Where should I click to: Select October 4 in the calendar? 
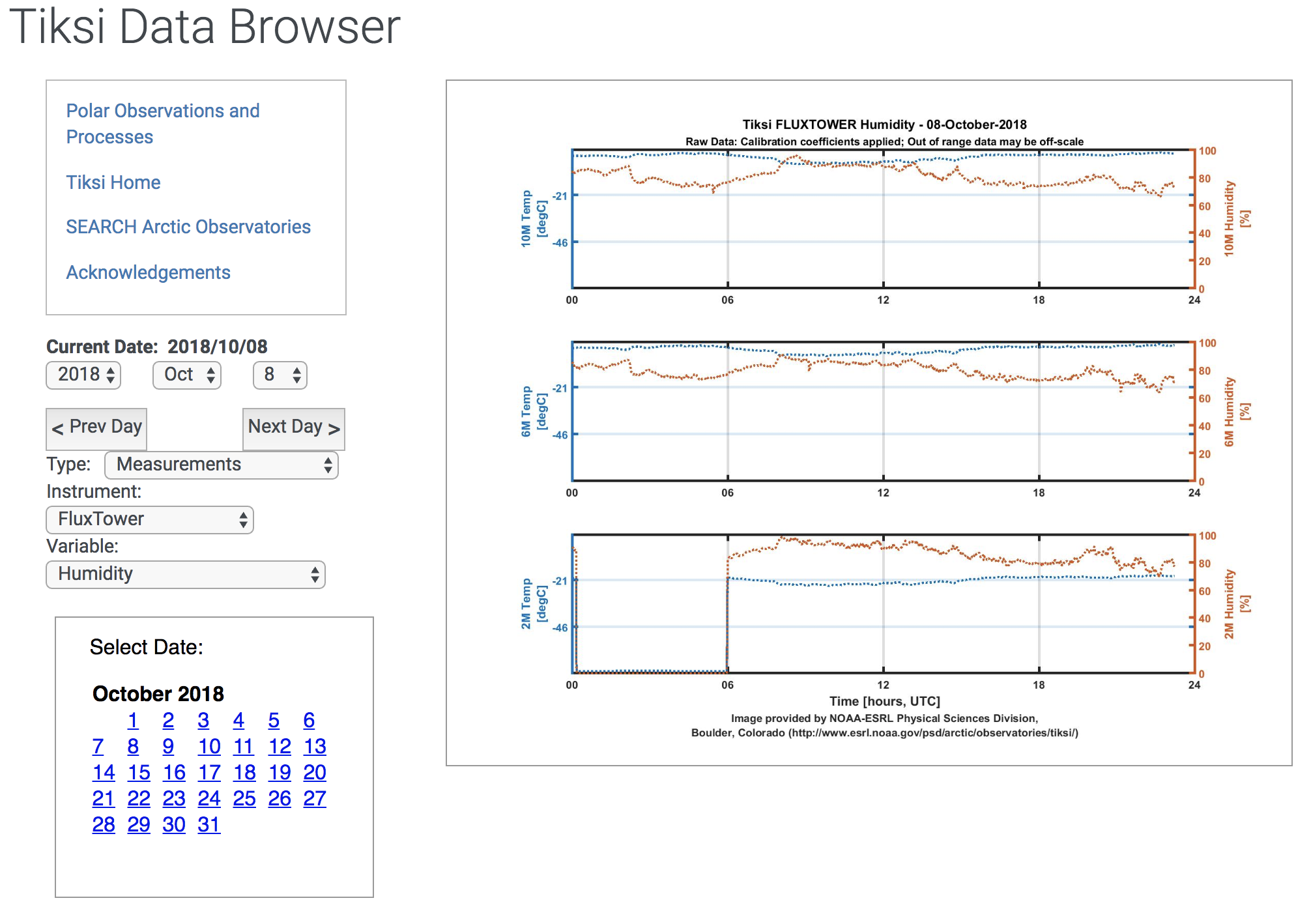238,721
